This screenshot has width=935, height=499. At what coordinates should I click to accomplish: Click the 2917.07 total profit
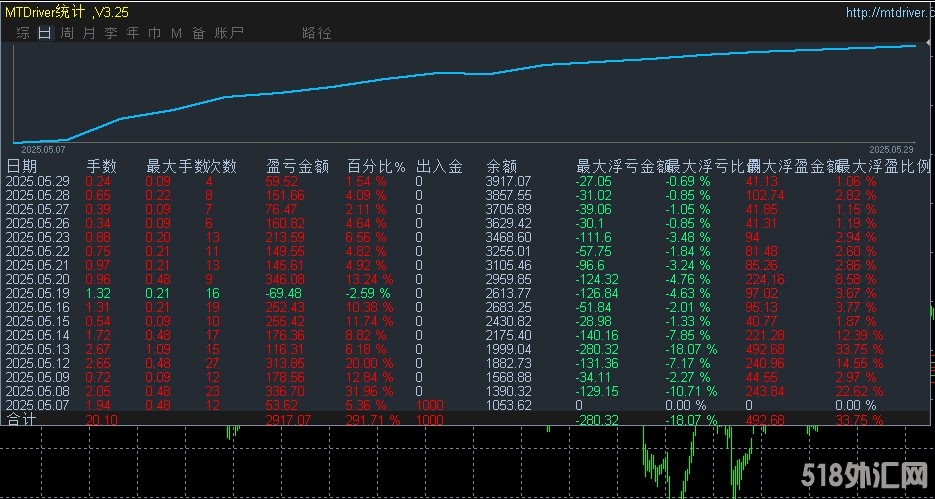[288, 420]
